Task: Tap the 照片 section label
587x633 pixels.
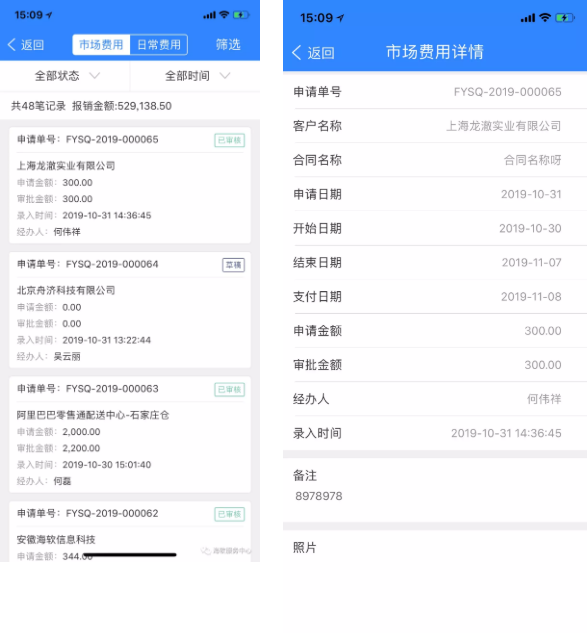Action: tap(305, 548)
